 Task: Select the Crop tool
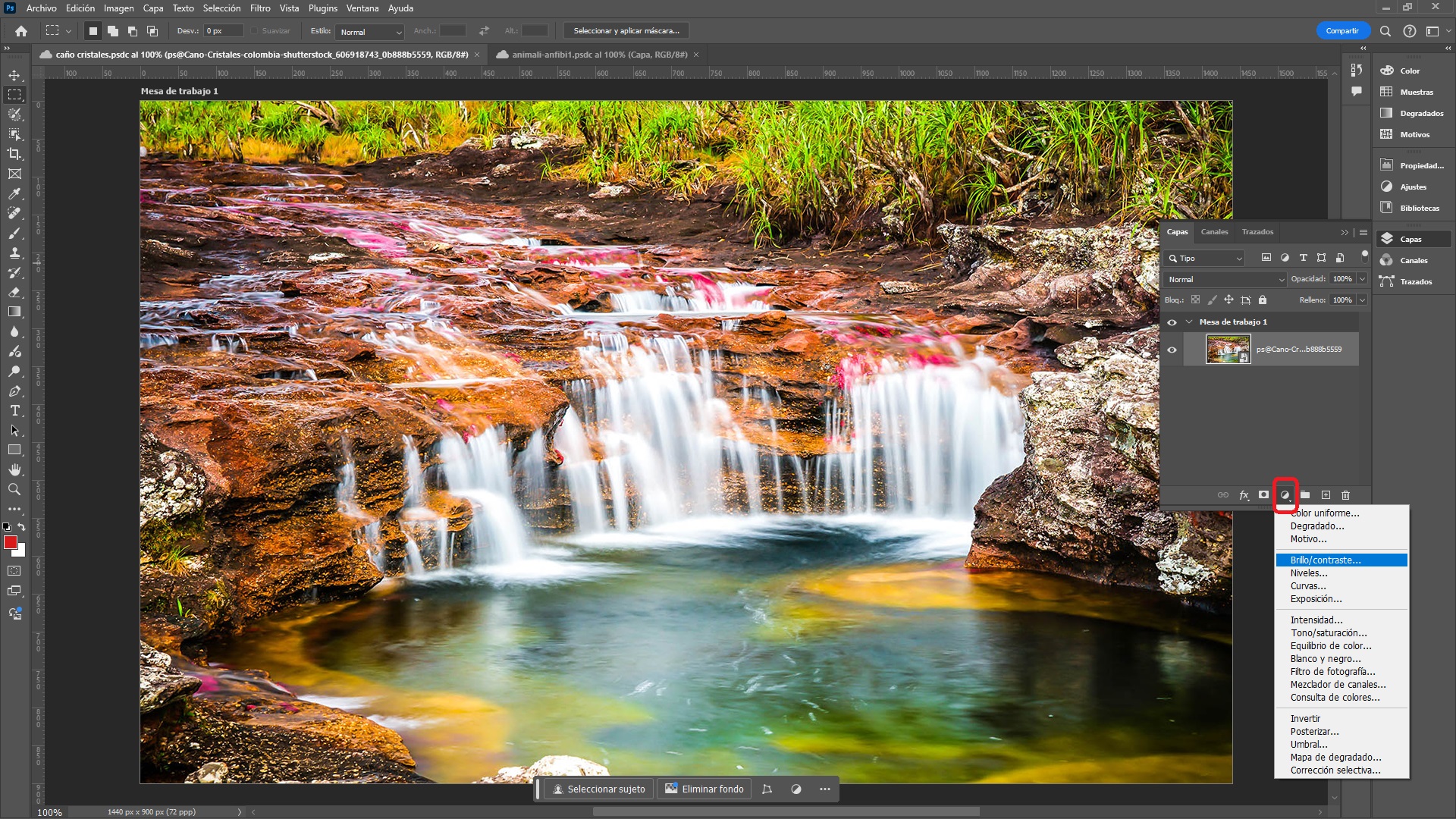tap(14, 154)
